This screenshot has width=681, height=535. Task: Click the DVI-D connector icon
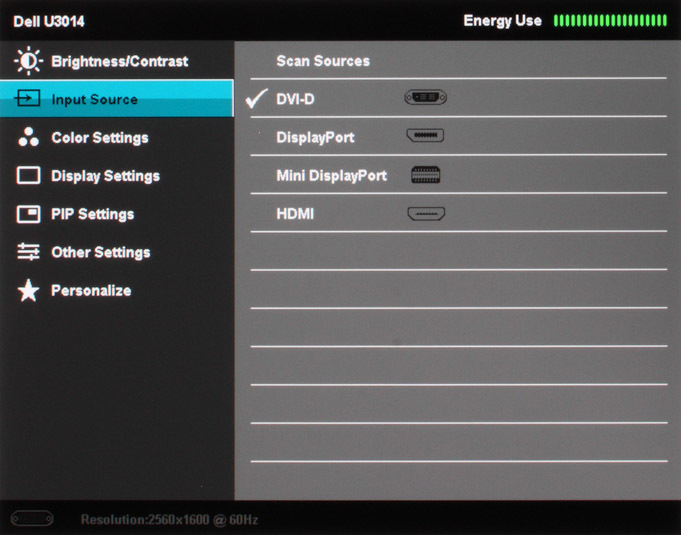tap(425, 97)
